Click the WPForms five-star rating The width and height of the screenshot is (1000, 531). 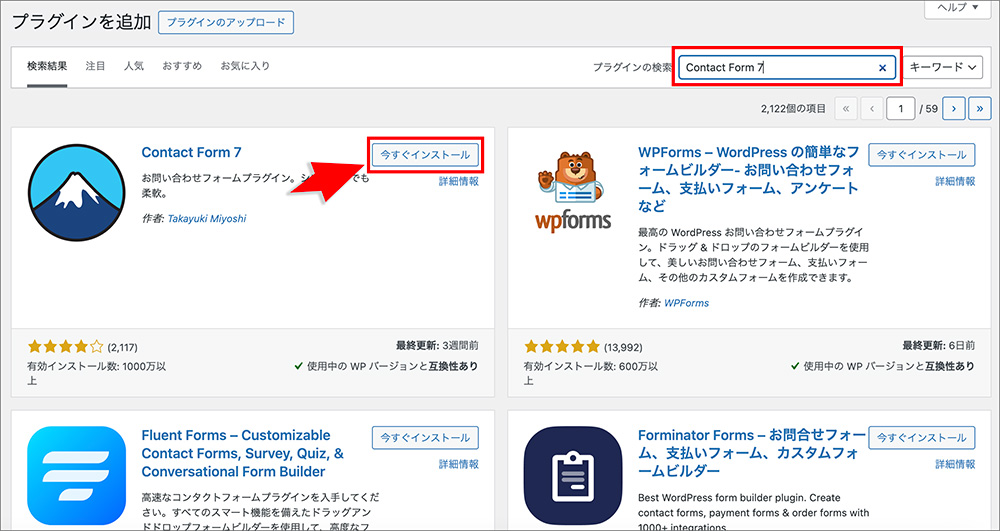pyautogui.click(x=562, y=347)
